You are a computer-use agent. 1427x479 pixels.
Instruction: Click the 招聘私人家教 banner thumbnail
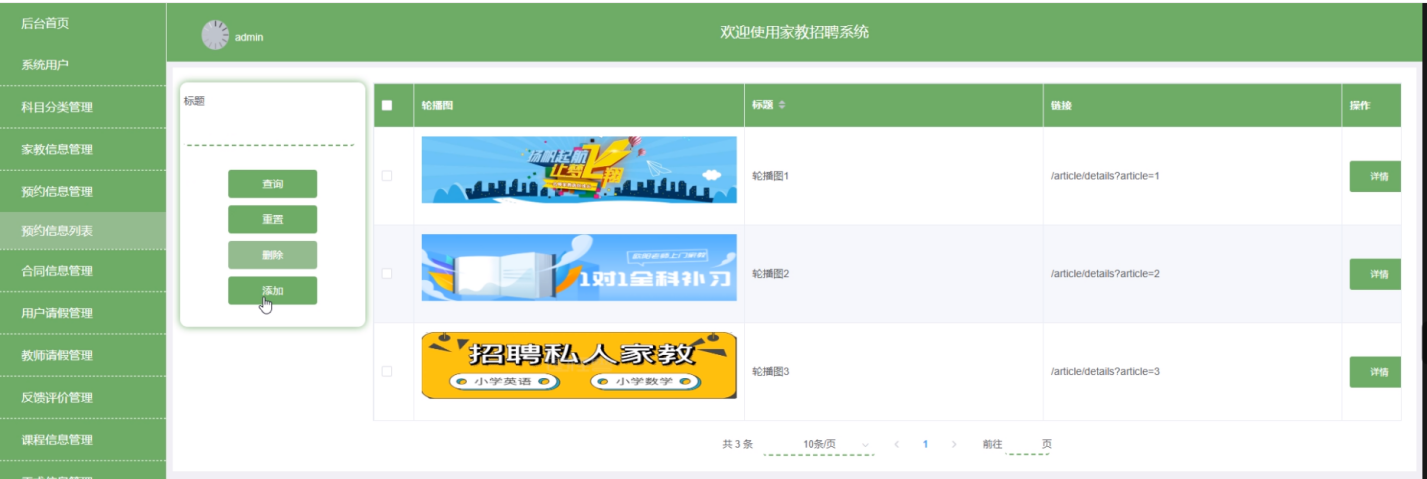(579, 365)
